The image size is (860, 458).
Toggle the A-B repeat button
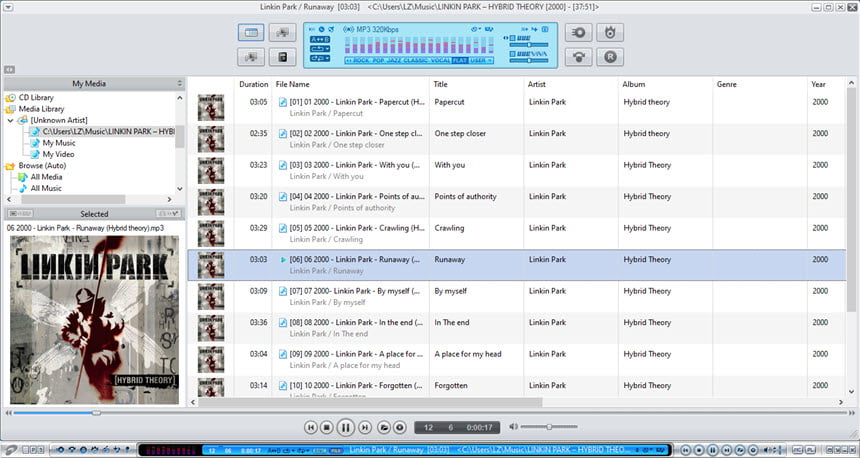(x=320, y=39)
